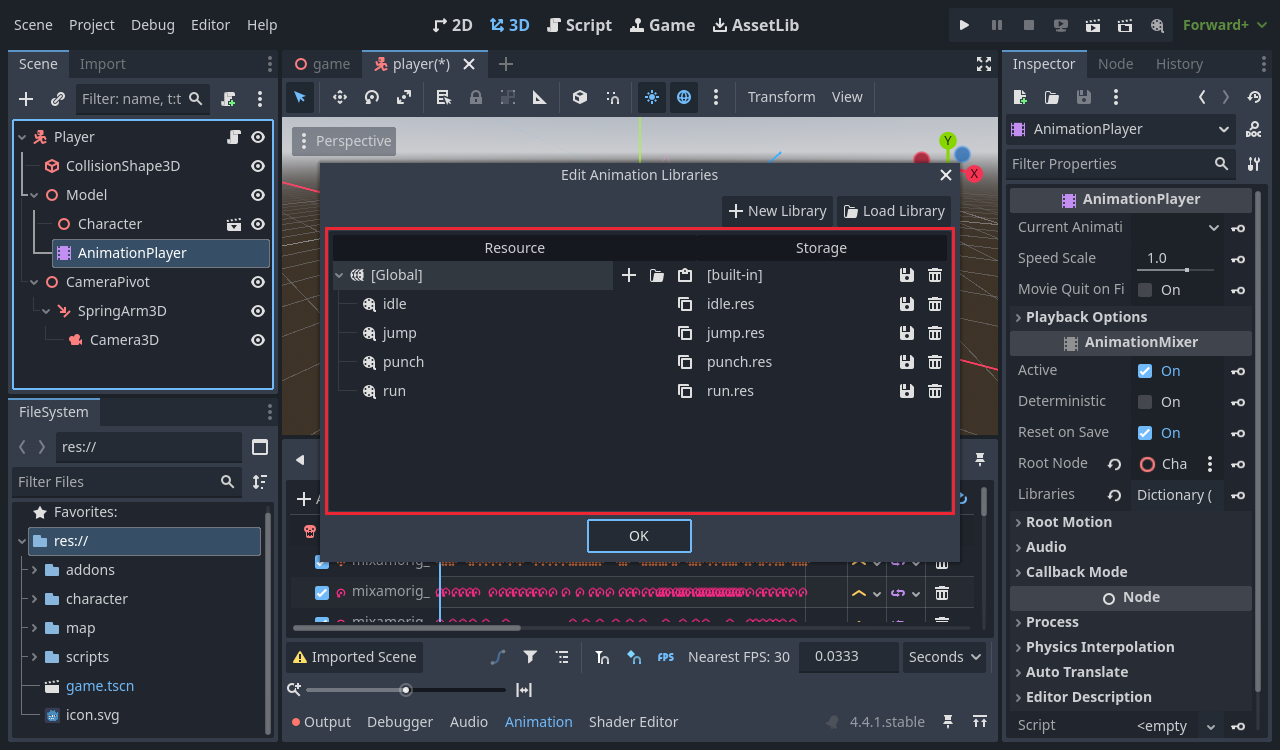This screenshot has width=1280, height=750.
Task: Open the Project menu
Action: [x=92, y=25]
